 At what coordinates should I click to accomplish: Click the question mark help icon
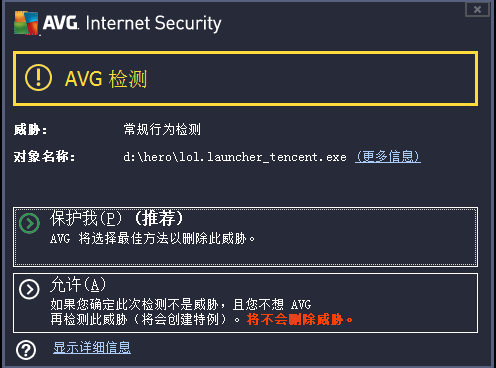pyautogui.click(x=26, y=350)
